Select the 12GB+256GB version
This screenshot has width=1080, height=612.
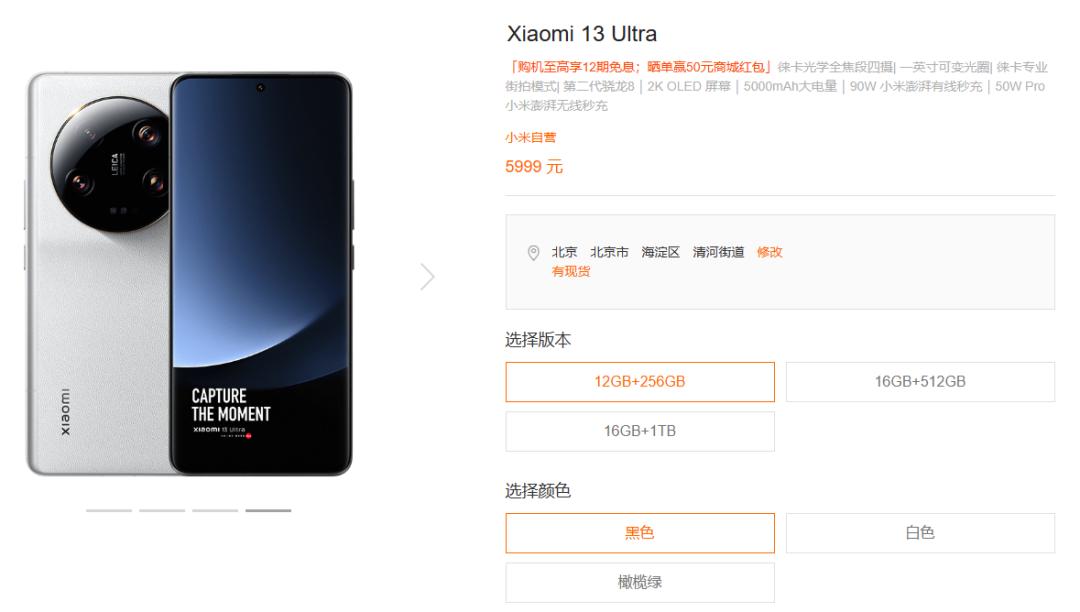[x=640, y=382]
